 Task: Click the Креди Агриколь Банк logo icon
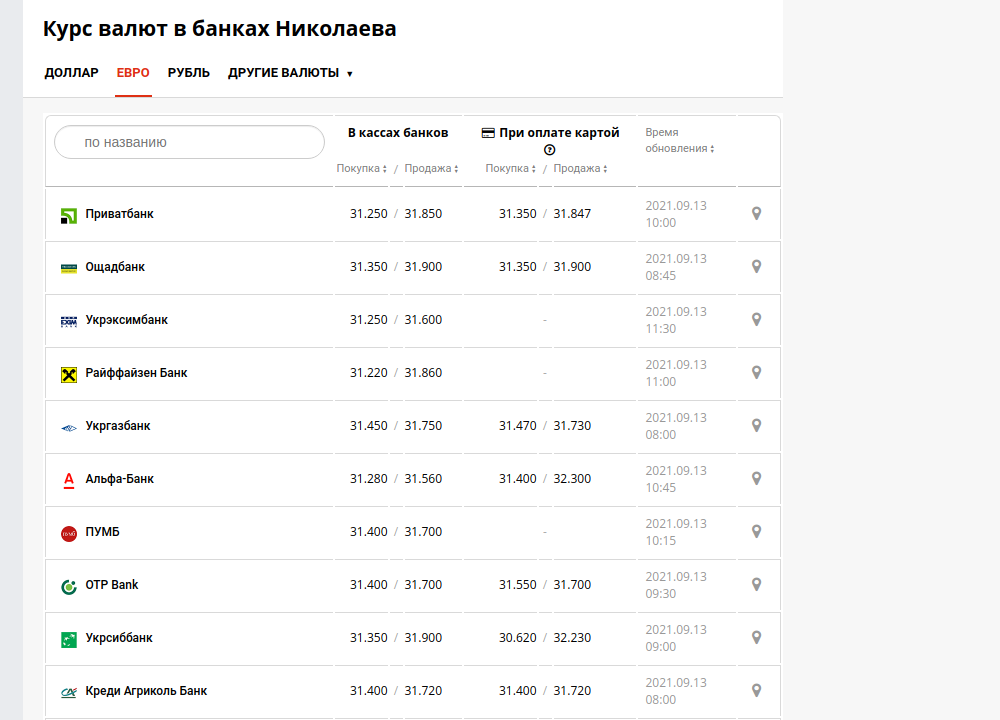69,692
